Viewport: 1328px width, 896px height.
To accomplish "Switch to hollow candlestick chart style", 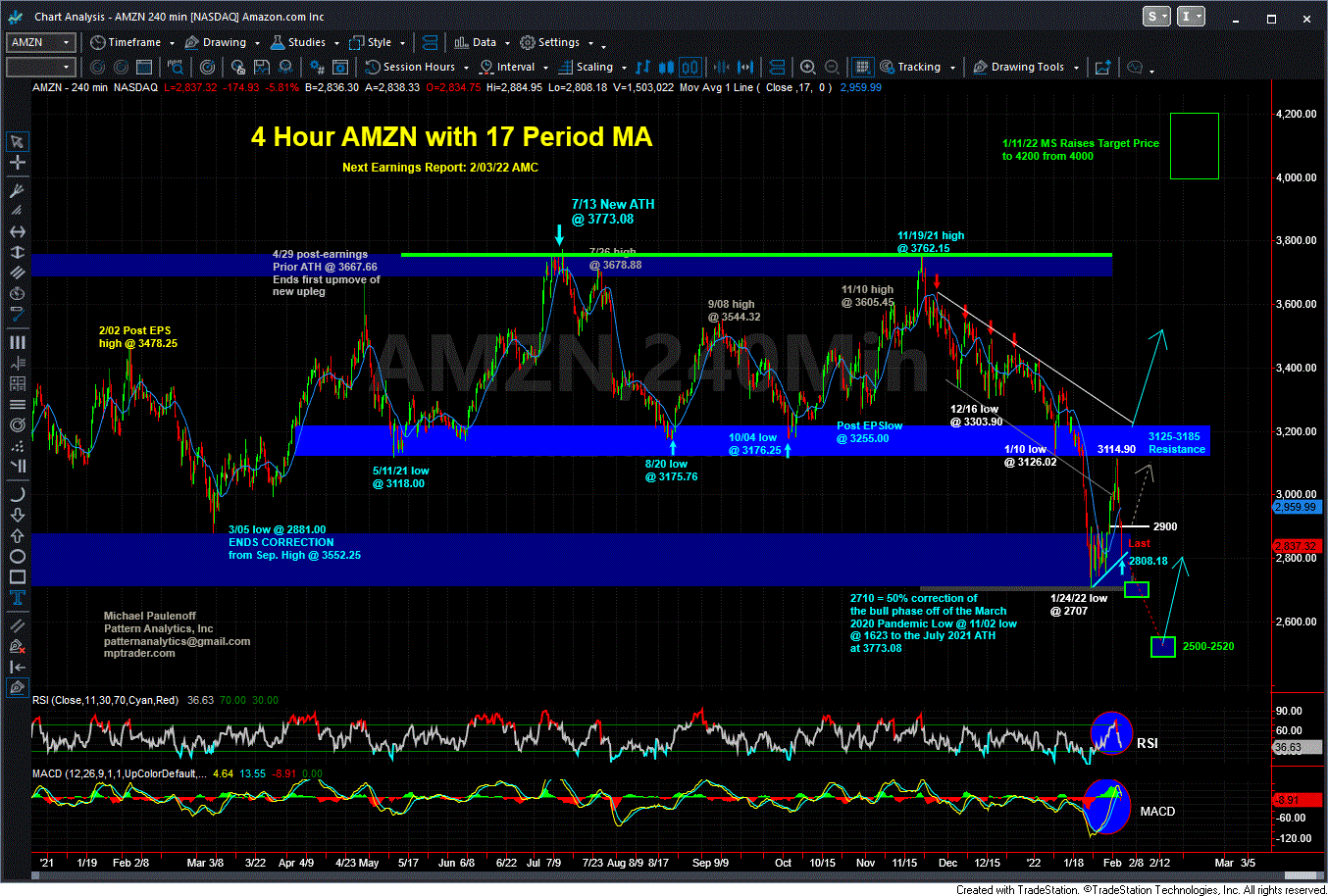I will 690,67.
